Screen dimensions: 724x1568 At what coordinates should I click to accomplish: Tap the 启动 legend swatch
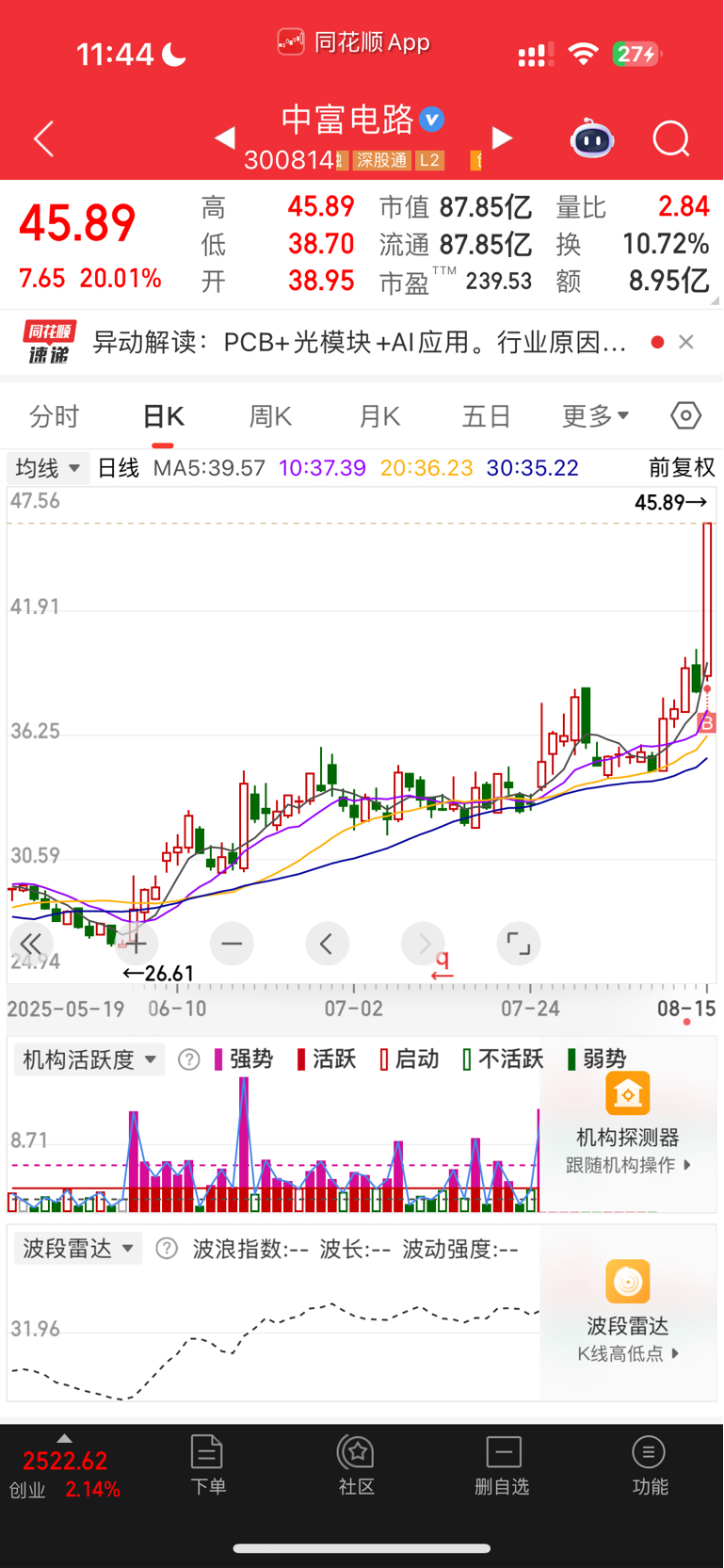(384, 1059)
